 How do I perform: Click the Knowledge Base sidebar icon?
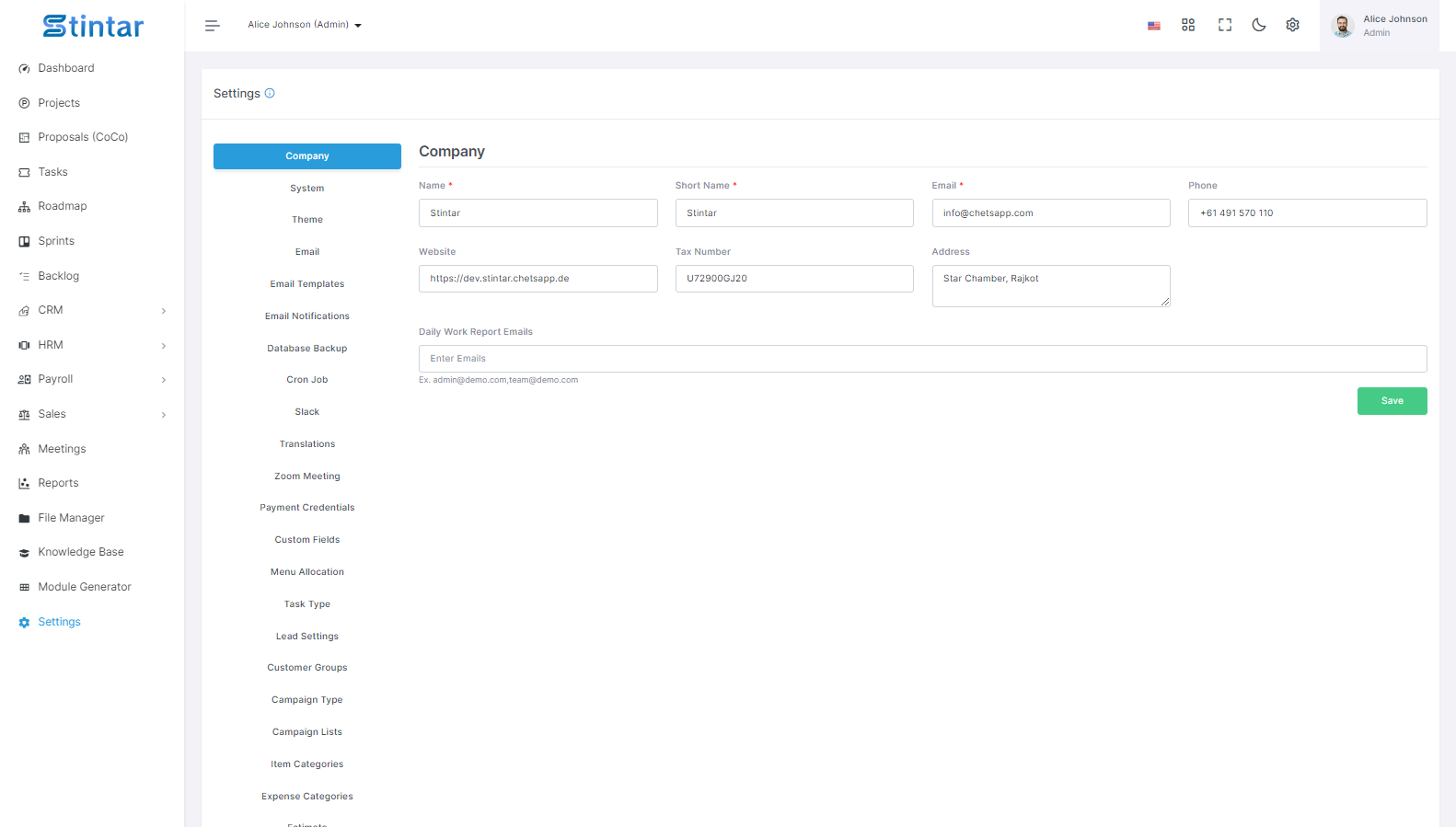click(x=24, y=553)
